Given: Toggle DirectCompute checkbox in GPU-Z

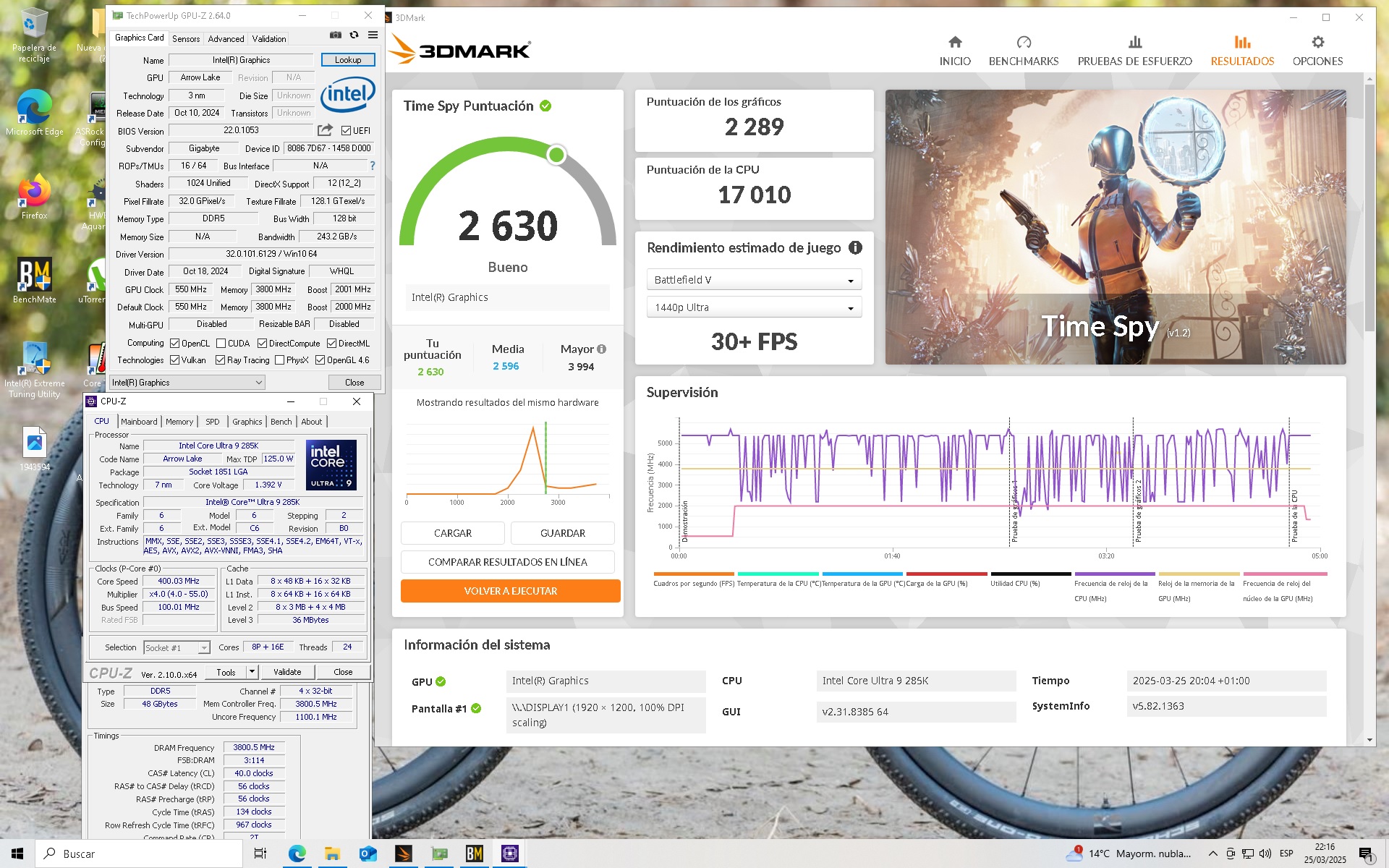Looking at the screenshot, I should click(262, 344).
